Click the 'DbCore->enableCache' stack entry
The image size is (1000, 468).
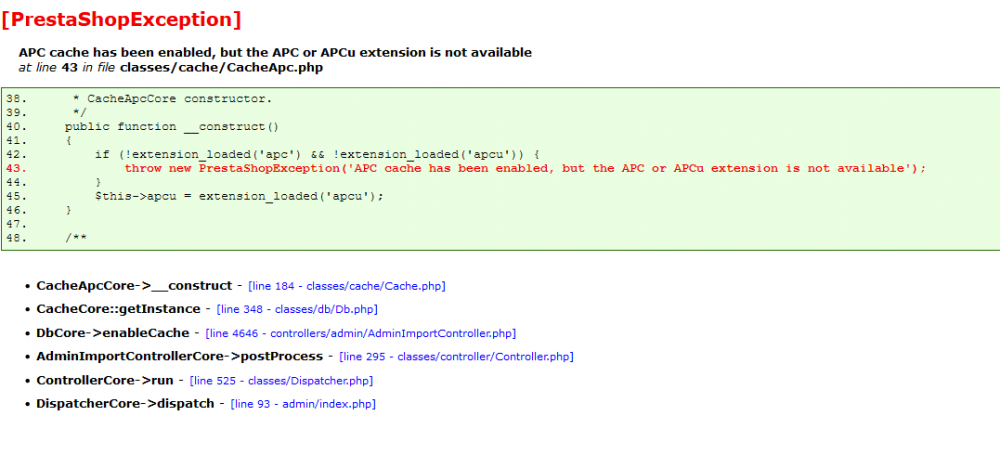pos(113,333)
